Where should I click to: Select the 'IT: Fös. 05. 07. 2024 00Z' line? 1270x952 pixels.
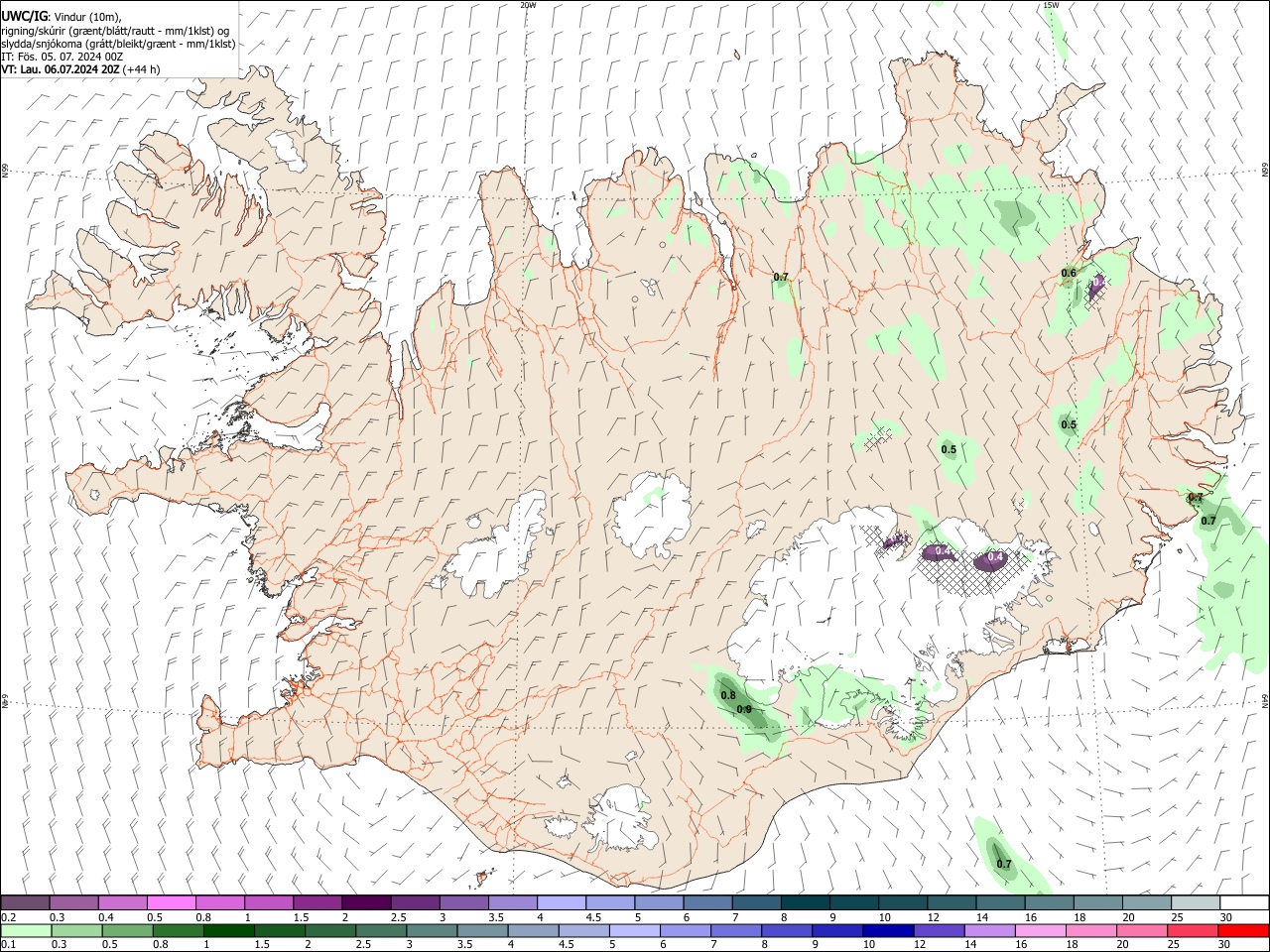click(63, 57)
